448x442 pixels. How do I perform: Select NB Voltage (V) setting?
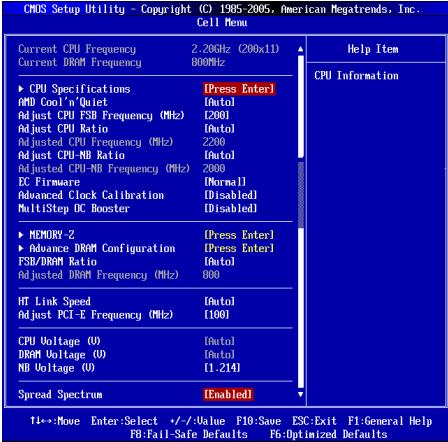57,368
